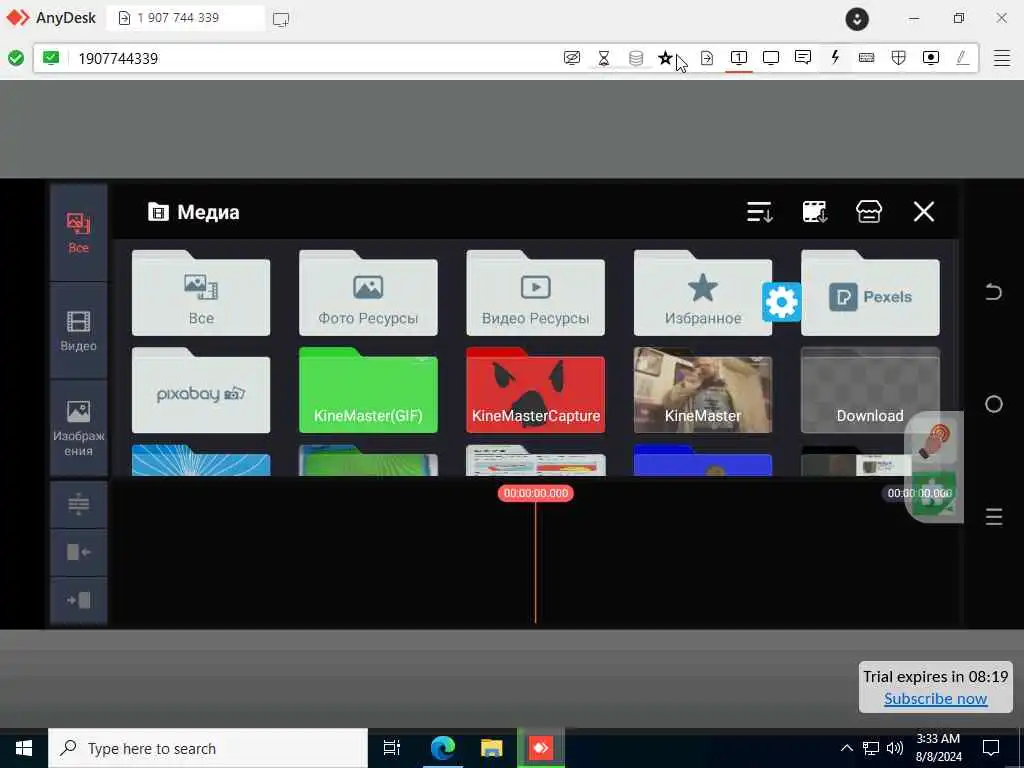Close the Медиа browser panel
The image size is (1024, 768).
[924, 212]
